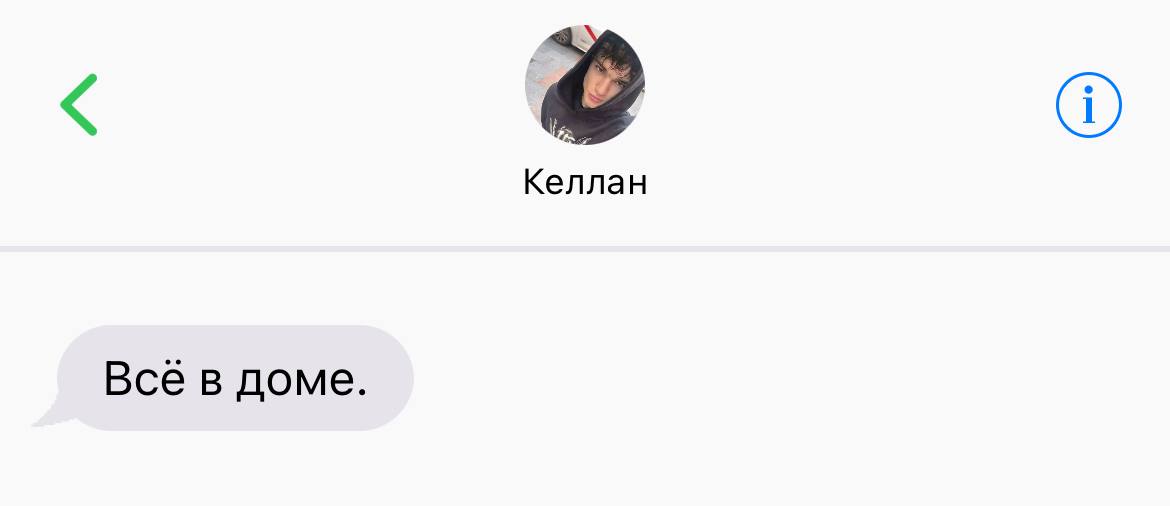Return using the left-pointing green arrow
1170x506 pixels.
click(x=79, y=104)
